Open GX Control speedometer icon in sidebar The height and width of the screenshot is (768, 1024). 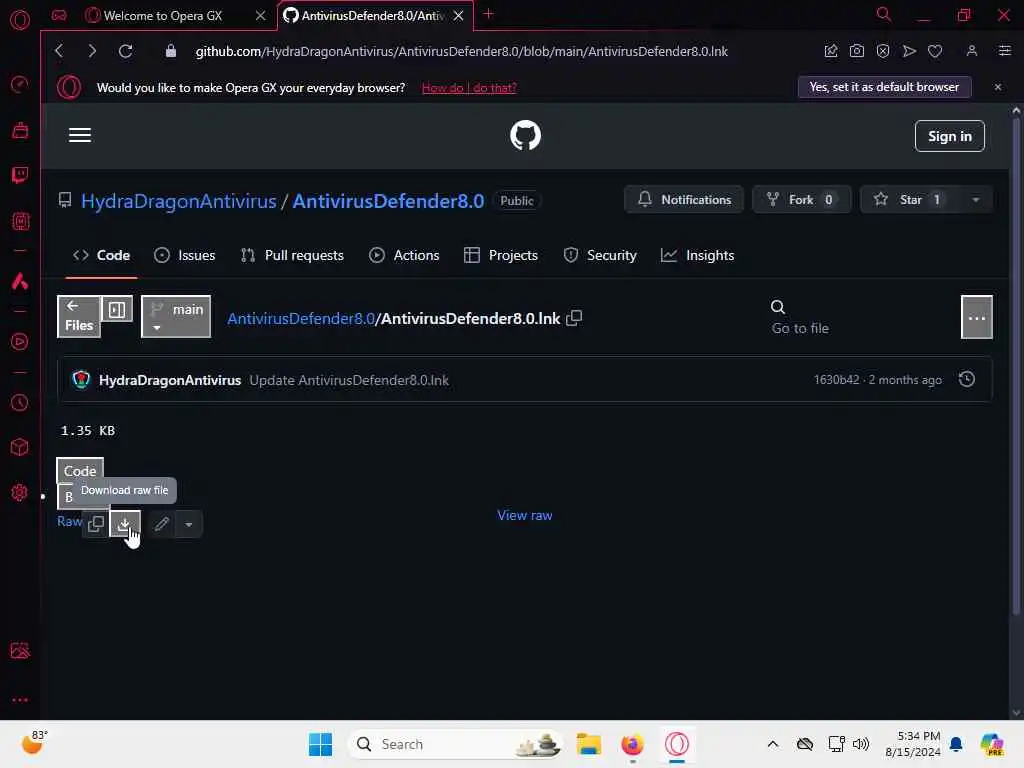20,84
